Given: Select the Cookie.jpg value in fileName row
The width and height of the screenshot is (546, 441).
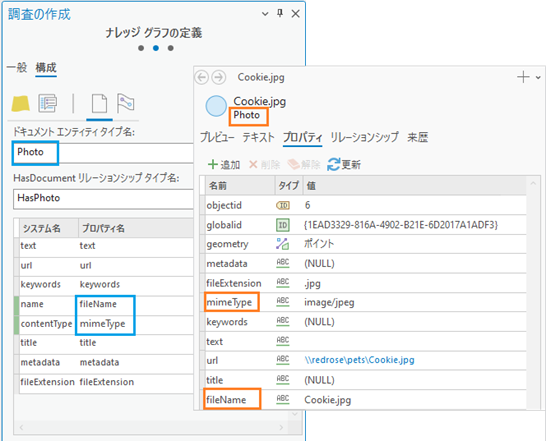Looking at the screenshot, I should click(328, 400).
